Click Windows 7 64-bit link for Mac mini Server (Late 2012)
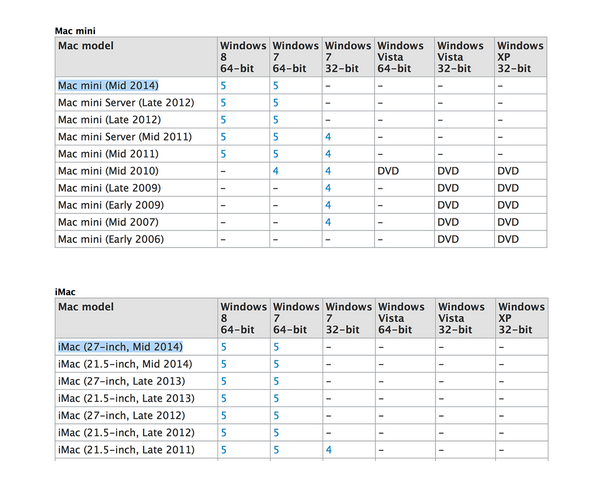604x490 pixels. click(x=275, y=103)
